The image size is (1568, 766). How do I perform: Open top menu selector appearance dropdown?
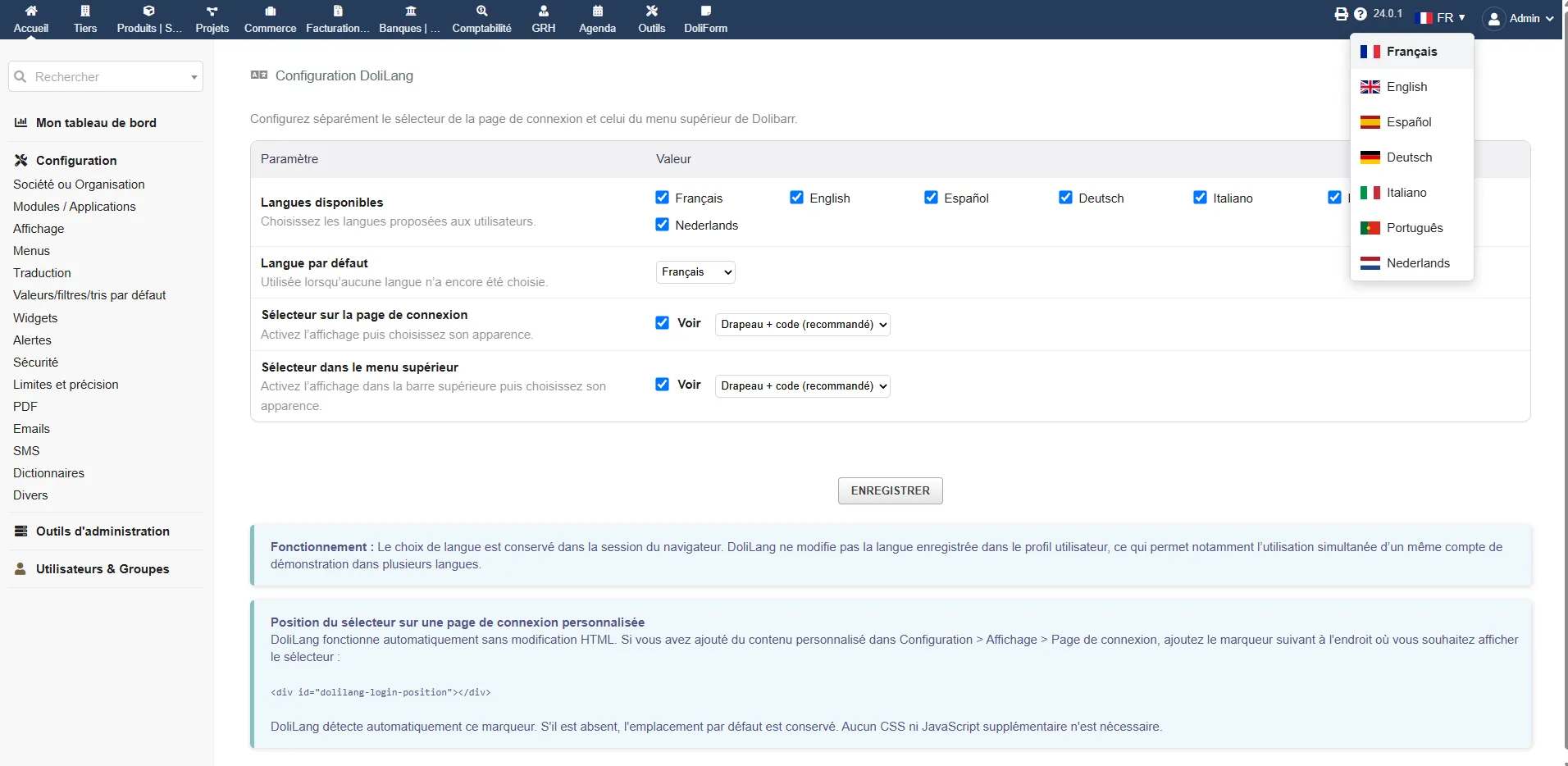click(802, 385)
